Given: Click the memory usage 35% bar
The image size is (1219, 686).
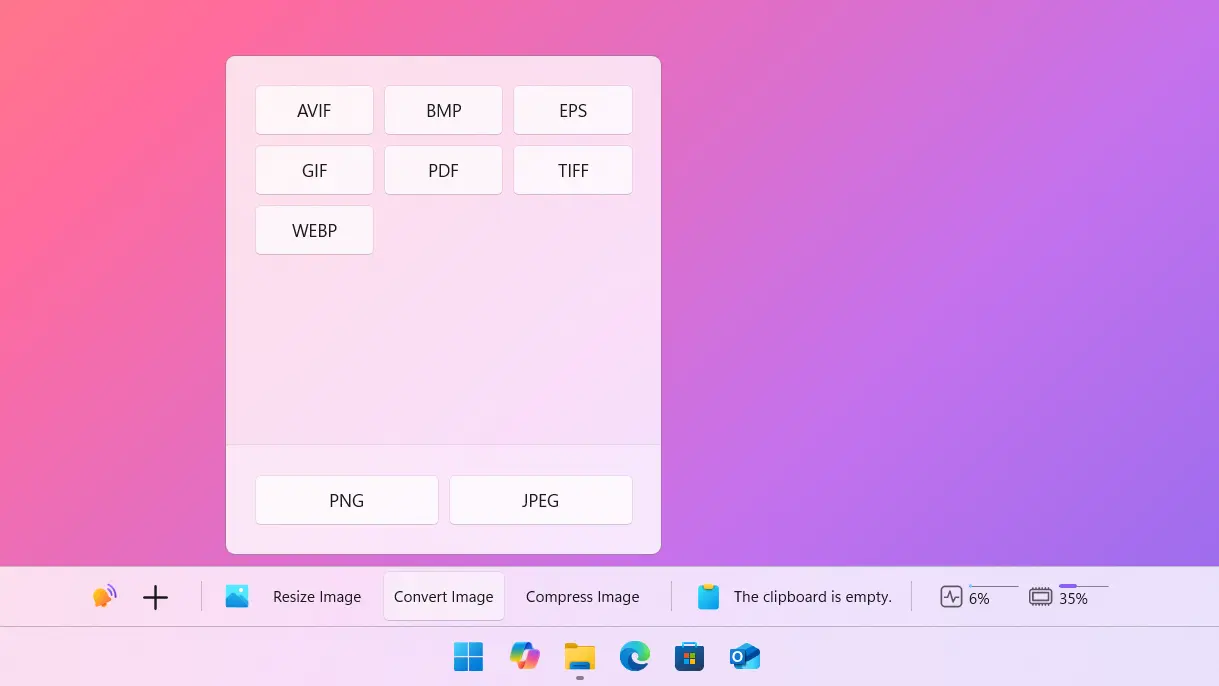Looking at the screenshot, I should point(1084,586).
